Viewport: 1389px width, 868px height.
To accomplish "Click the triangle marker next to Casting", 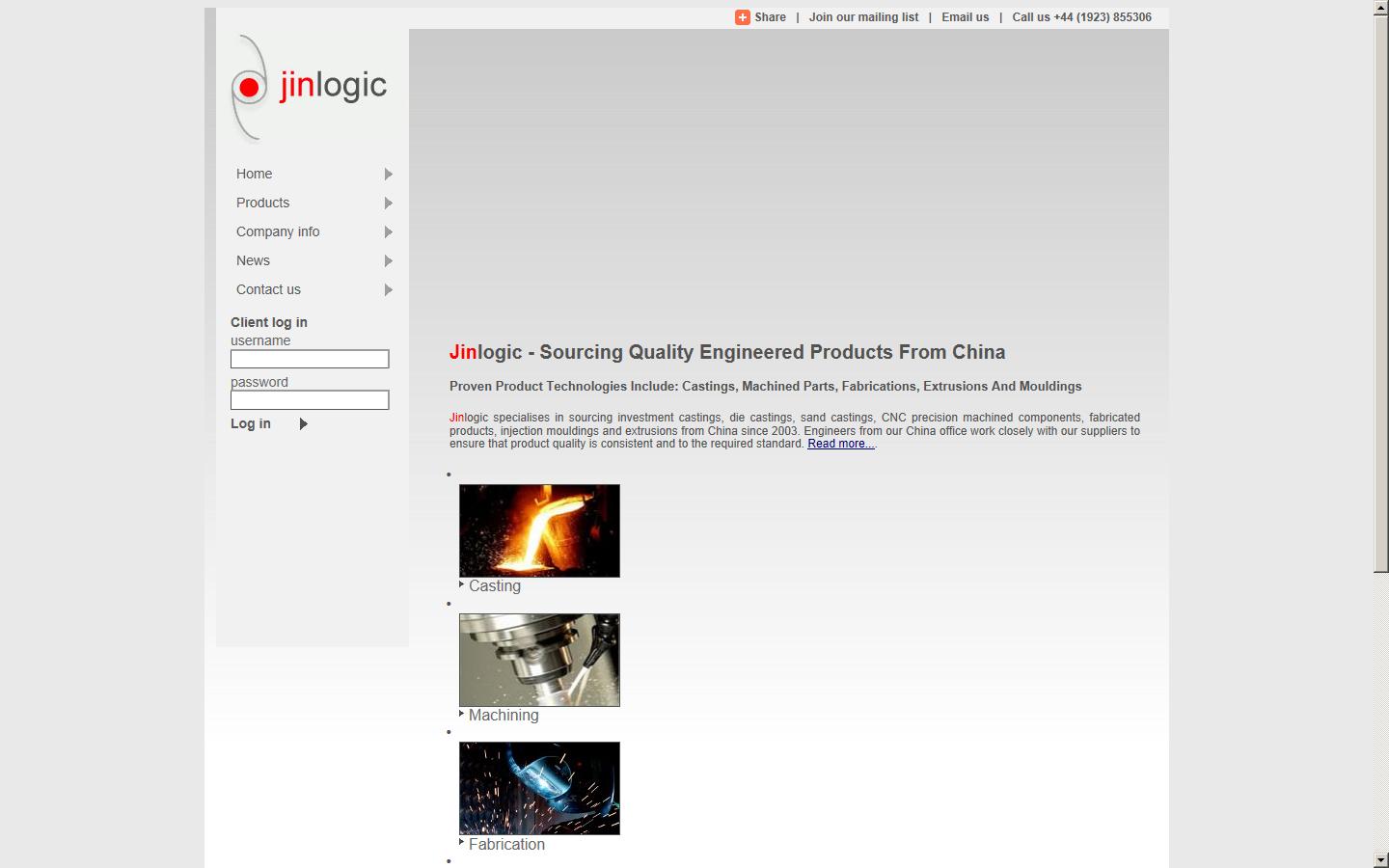I will pyautogui.click(x=461, y=583).
